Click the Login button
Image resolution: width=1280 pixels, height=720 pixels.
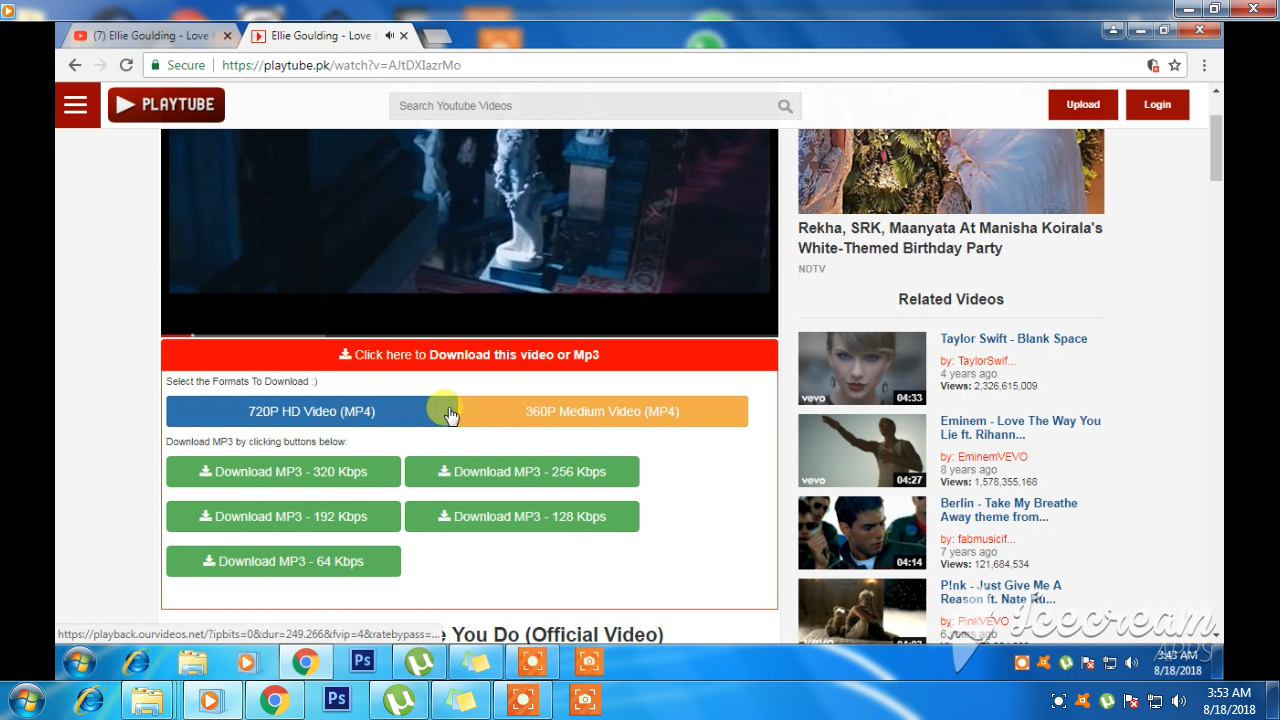[1157, 104]
